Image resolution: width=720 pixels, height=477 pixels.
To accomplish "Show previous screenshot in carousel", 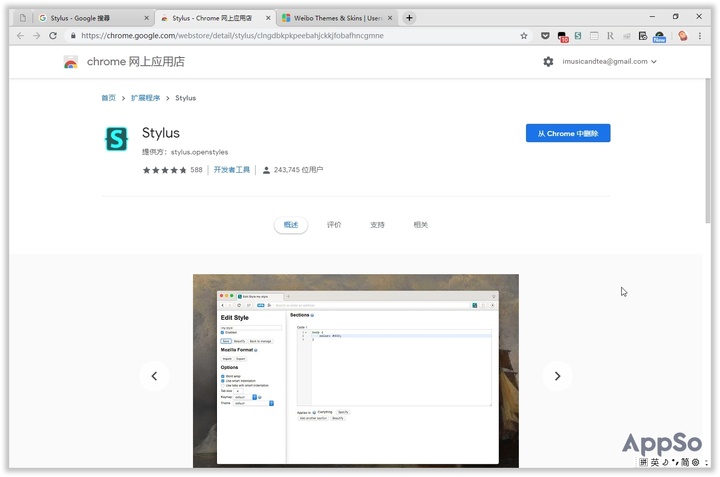I will (x=154, y=376).
